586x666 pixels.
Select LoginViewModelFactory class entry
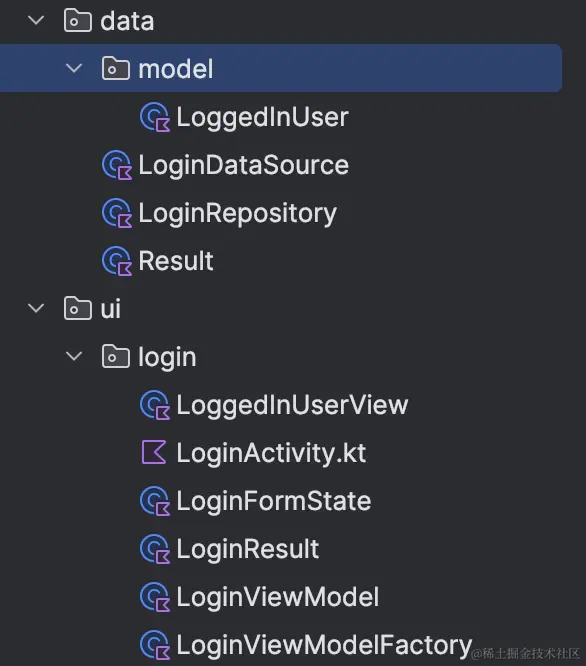[324, 645]
